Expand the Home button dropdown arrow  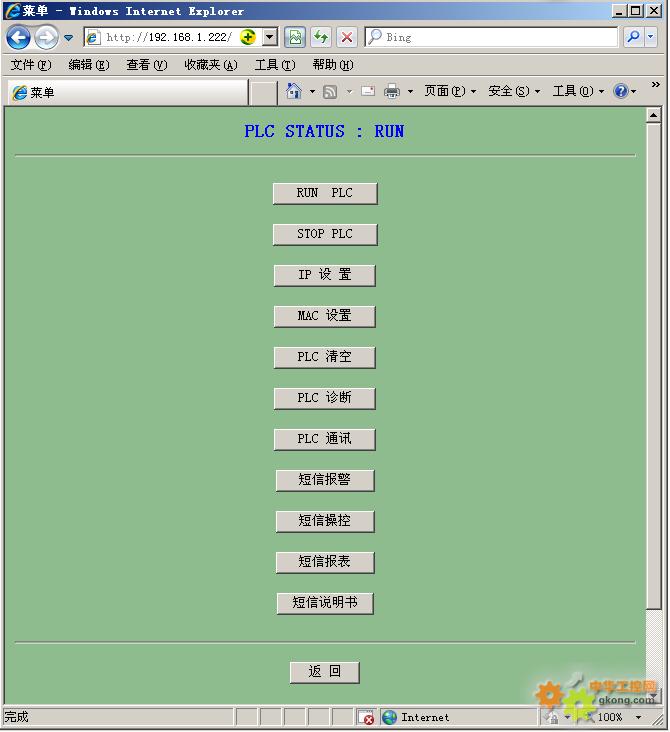[x=312, y=92]
